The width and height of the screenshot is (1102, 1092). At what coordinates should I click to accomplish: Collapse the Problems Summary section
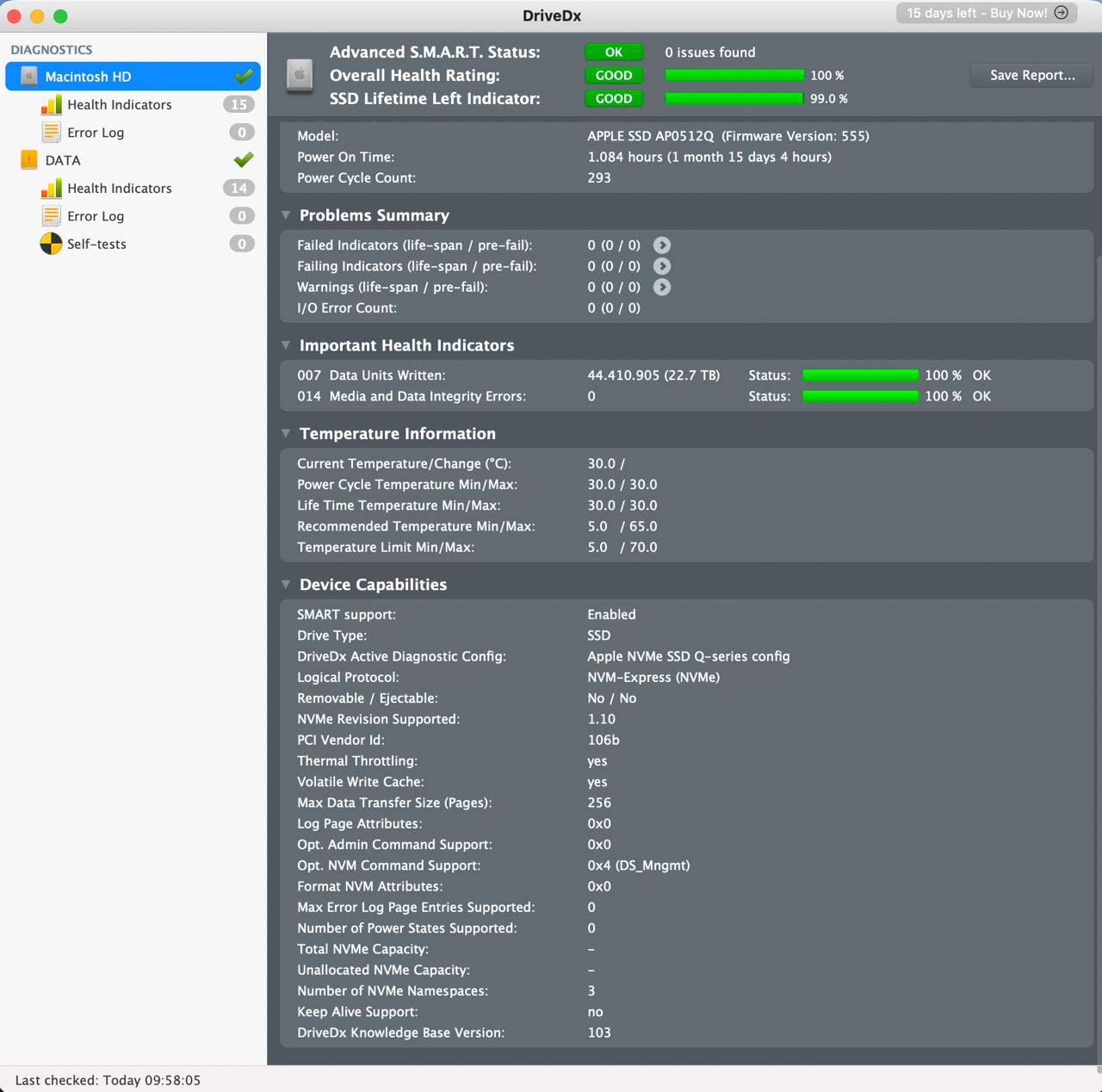(x=286, y=215)
